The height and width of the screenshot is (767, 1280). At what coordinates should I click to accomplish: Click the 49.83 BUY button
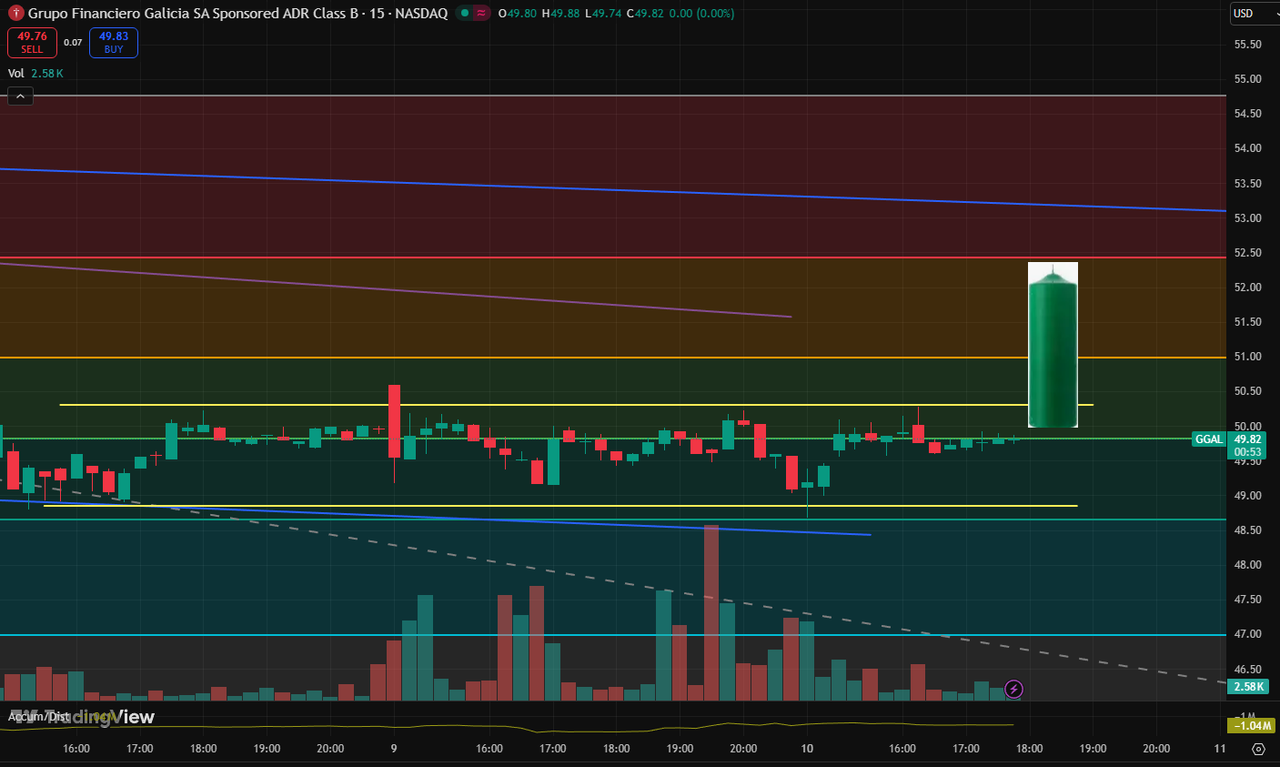(x=113, y=42)
